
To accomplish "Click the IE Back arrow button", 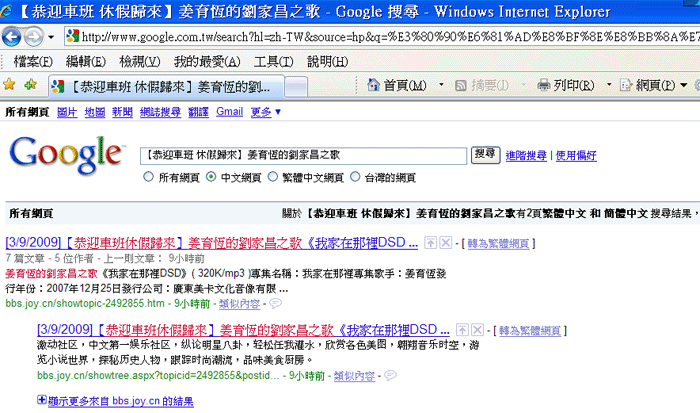I will [x=11, y=37].
